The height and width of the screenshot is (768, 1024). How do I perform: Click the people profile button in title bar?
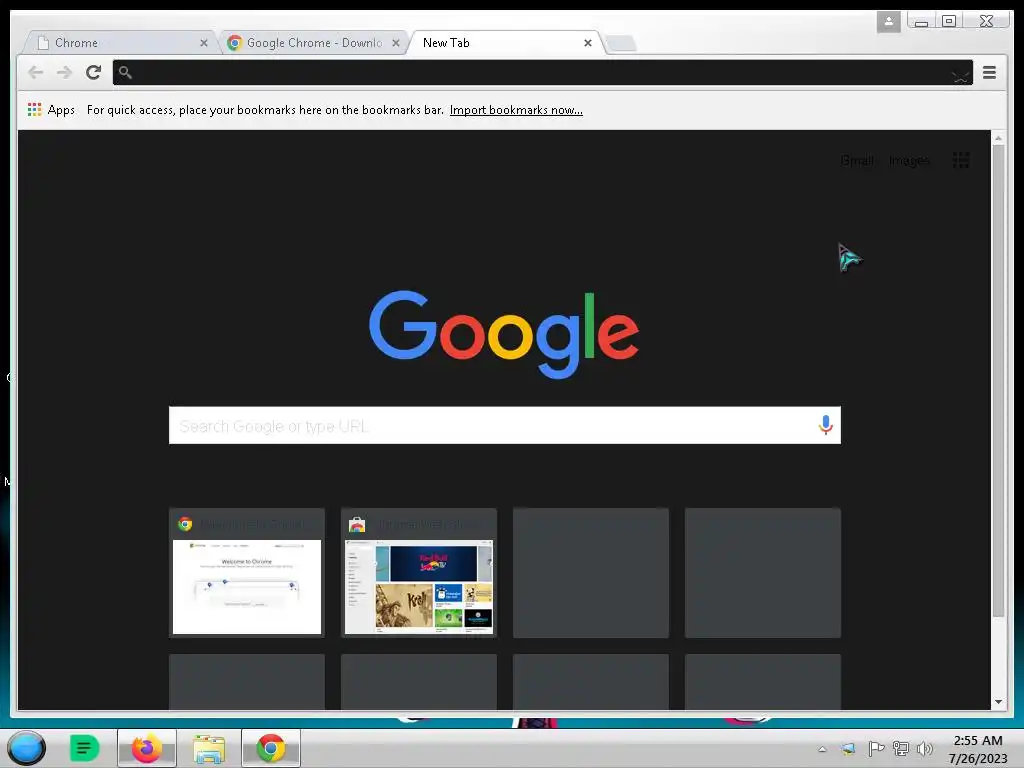click(888, 22)
